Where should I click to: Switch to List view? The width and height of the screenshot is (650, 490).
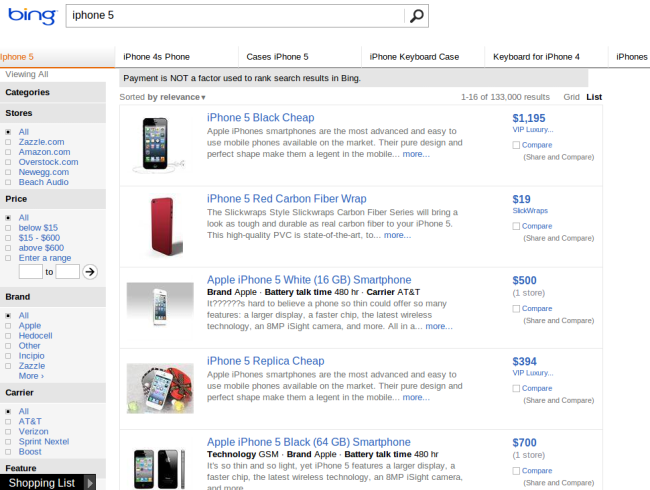594,97
